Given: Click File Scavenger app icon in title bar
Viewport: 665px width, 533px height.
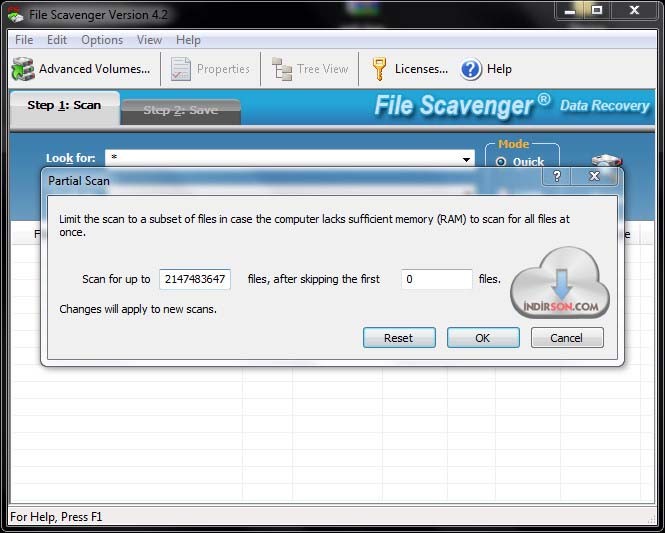Looking at the screenshot, I should (15, 15).
